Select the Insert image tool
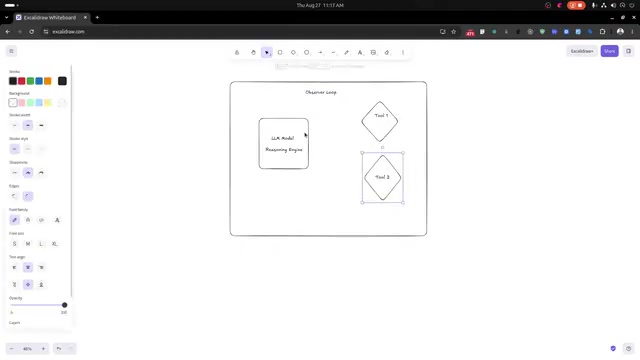The width and height of the screenshot is (640, 360). coord(373,52)
